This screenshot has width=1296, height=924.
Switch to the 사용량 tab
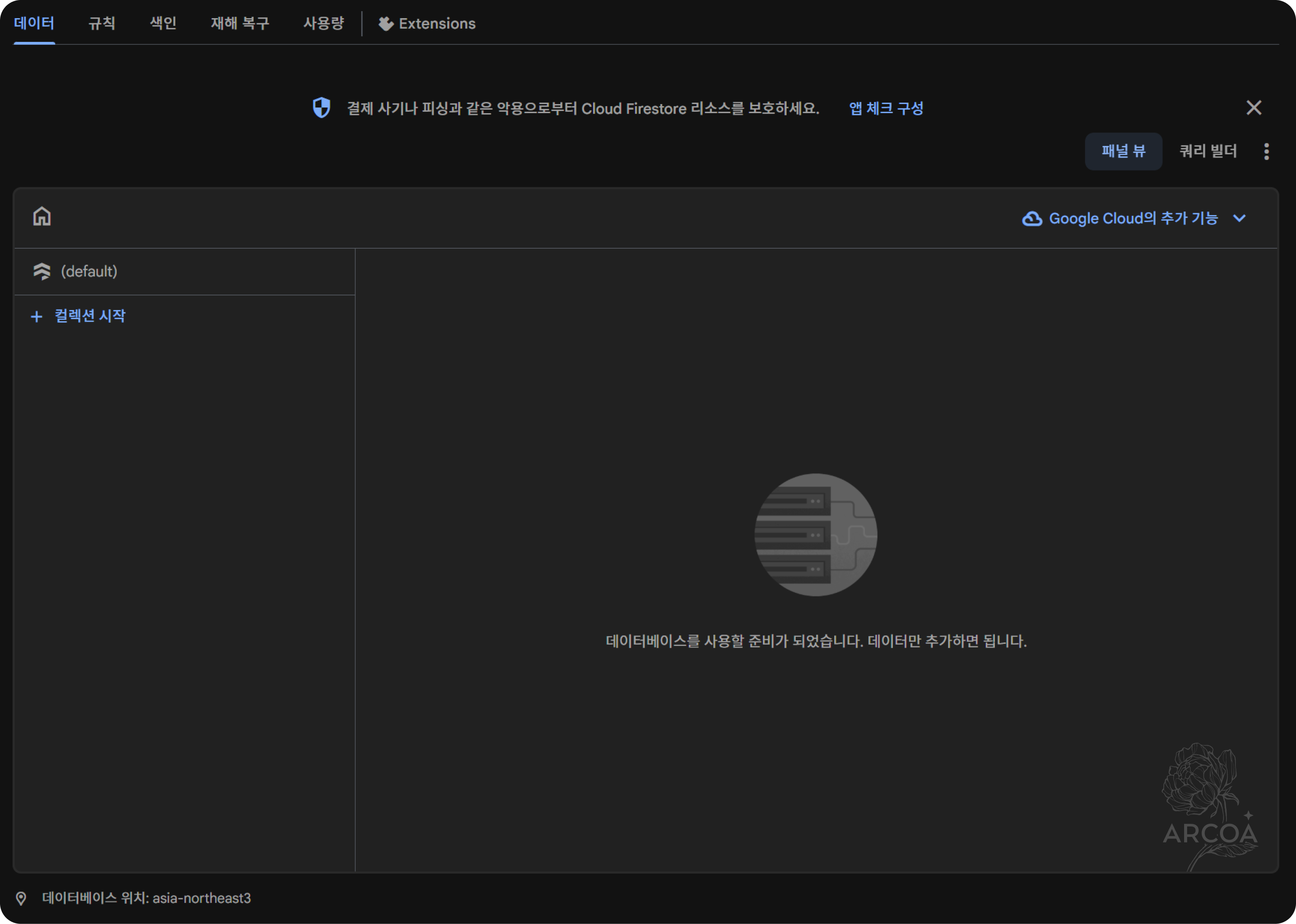pyautogui.click(x=323, y=24)
